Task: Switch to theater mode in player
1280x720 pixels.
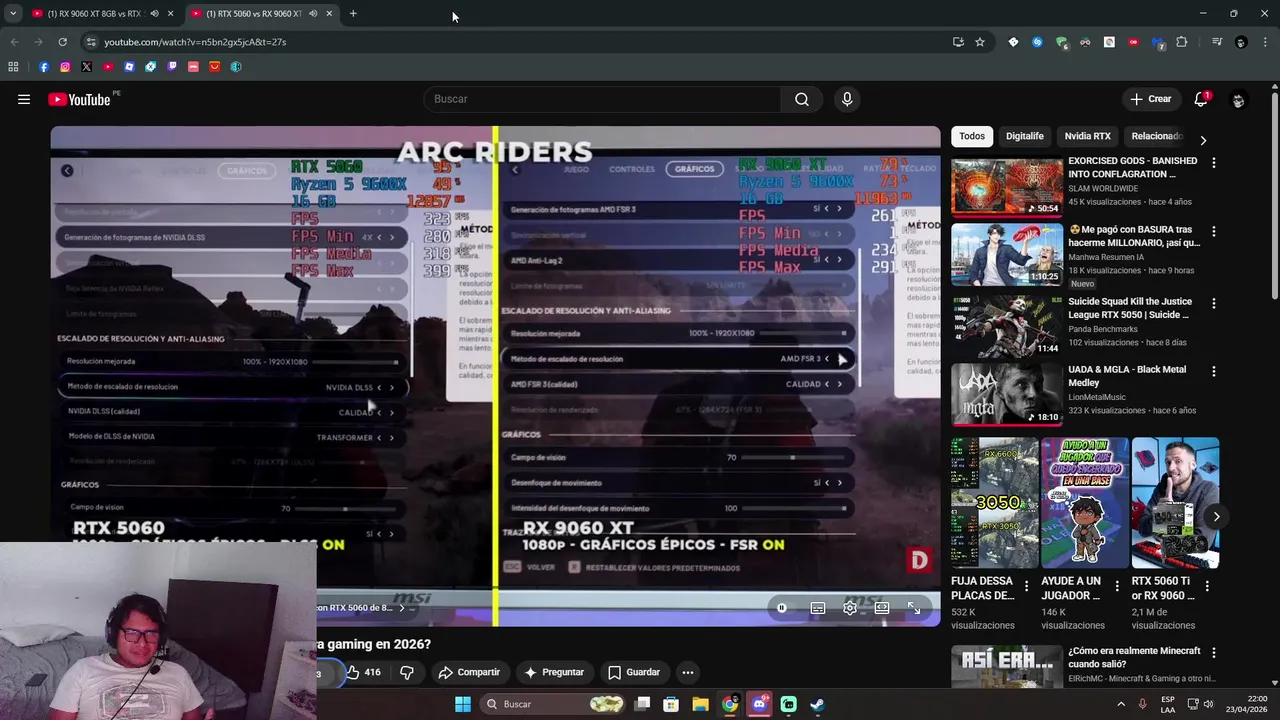Action: pos(882,608)
